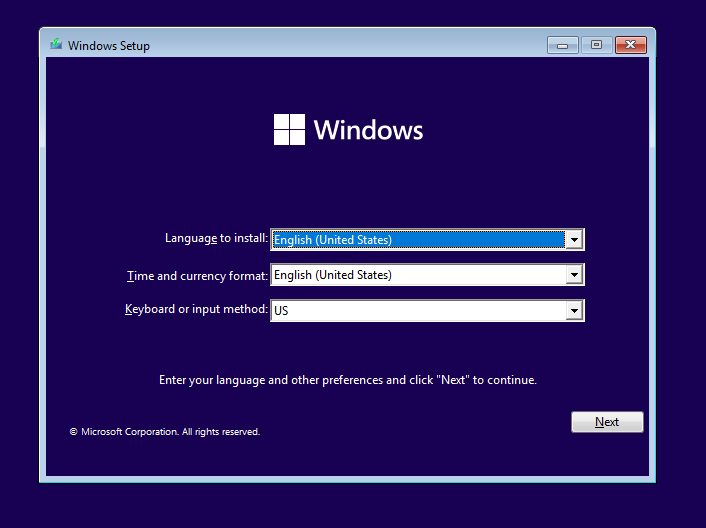Open the Time and currency format arrow

(573, 275)
